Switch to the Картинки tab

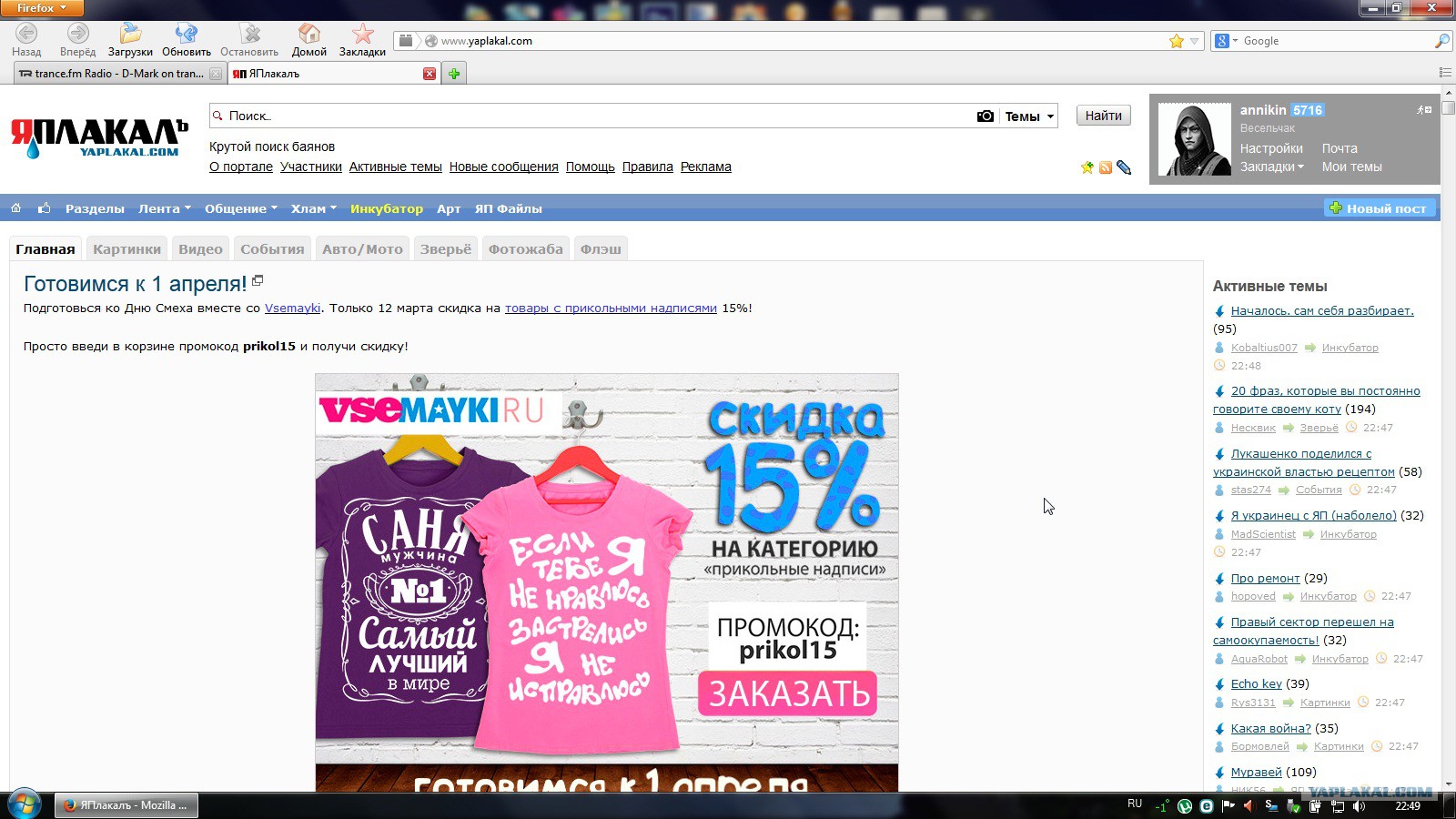click(x=126, y=249)
